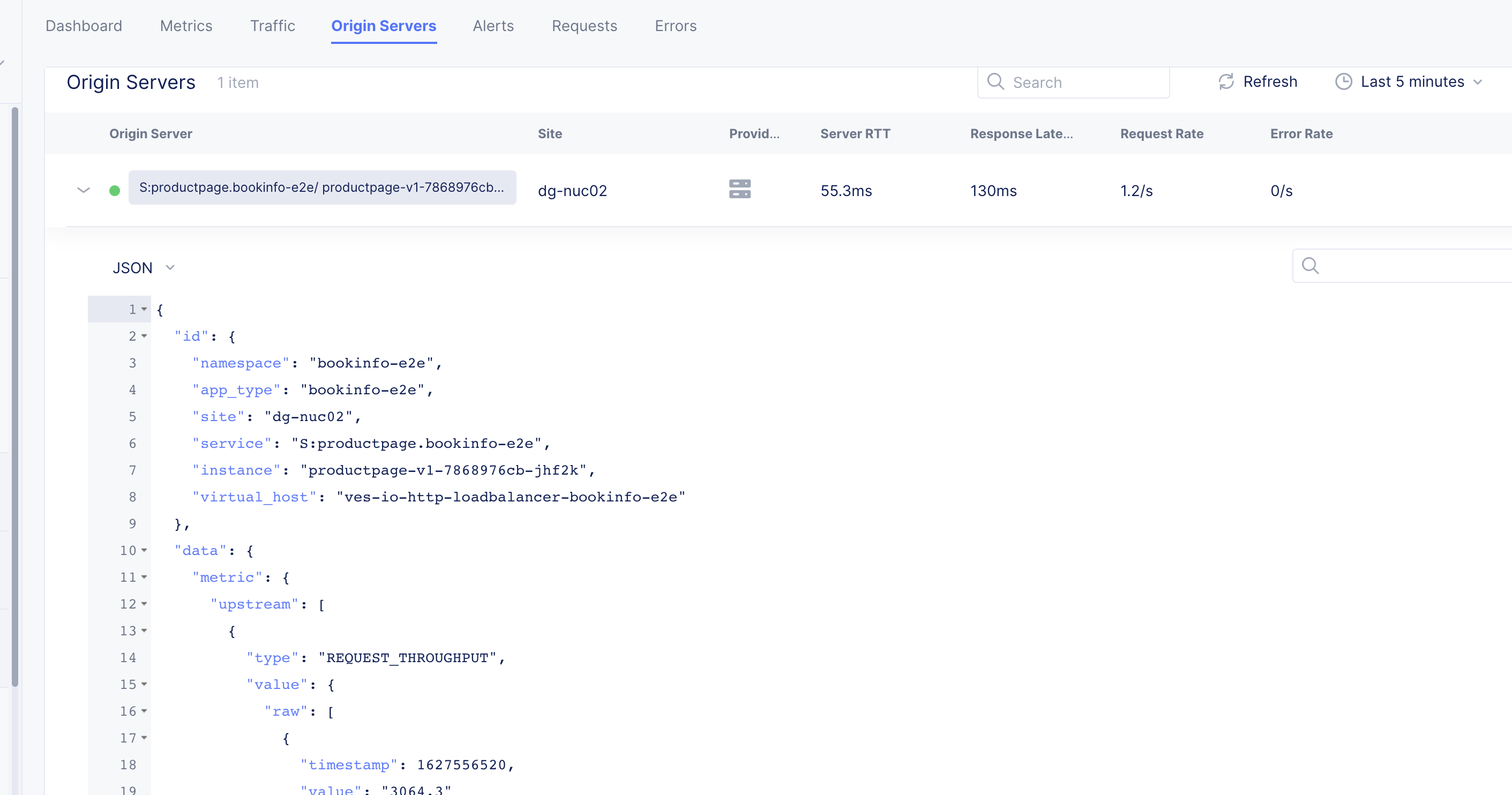Fold the "raw" array at line 16
The height and width of the screenshot is (795, 1512).
pos(144,711)
